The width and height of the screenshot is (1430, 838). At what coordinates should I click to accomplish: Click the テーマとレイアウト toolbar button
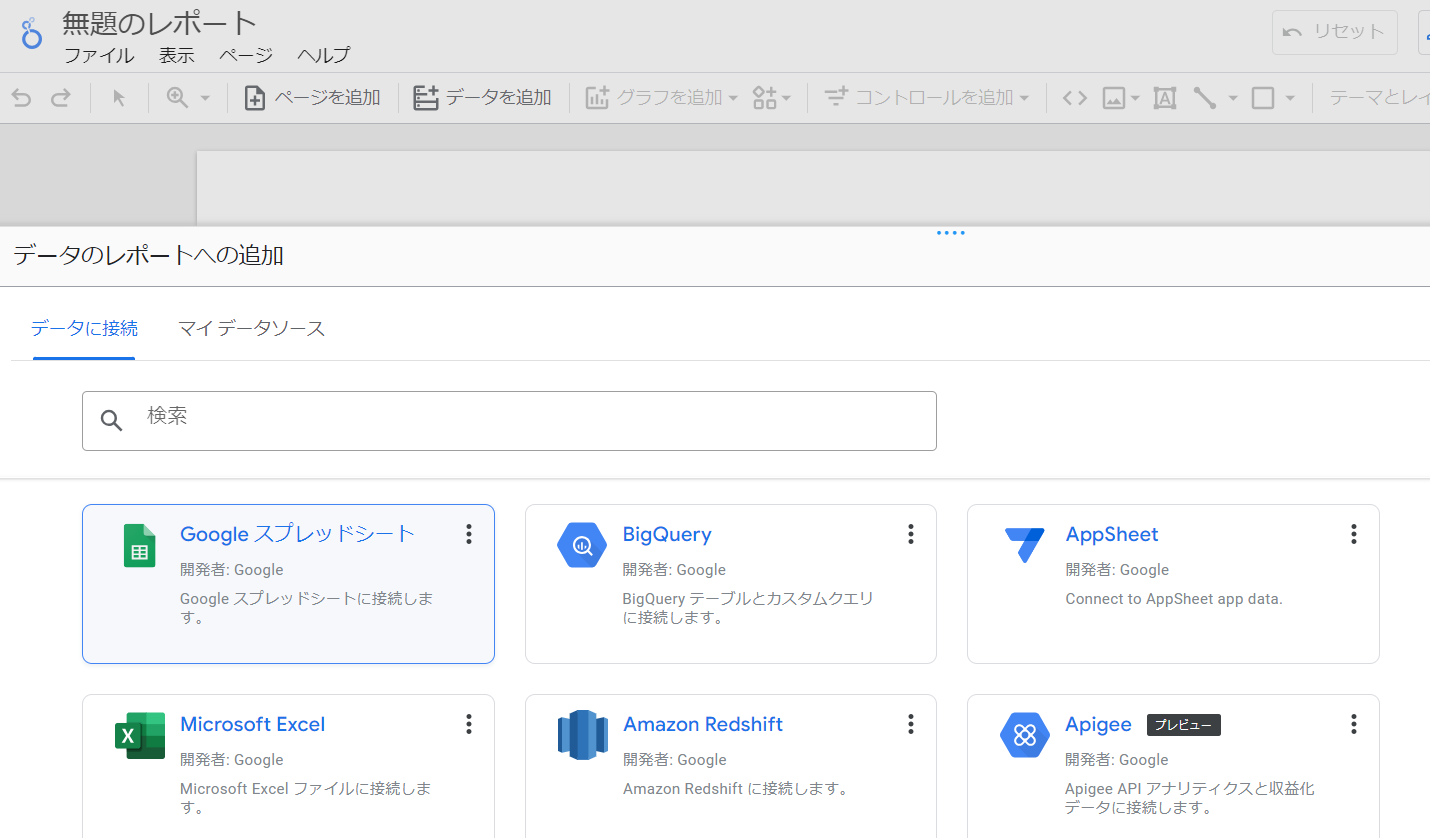(x=1379, y=97)
